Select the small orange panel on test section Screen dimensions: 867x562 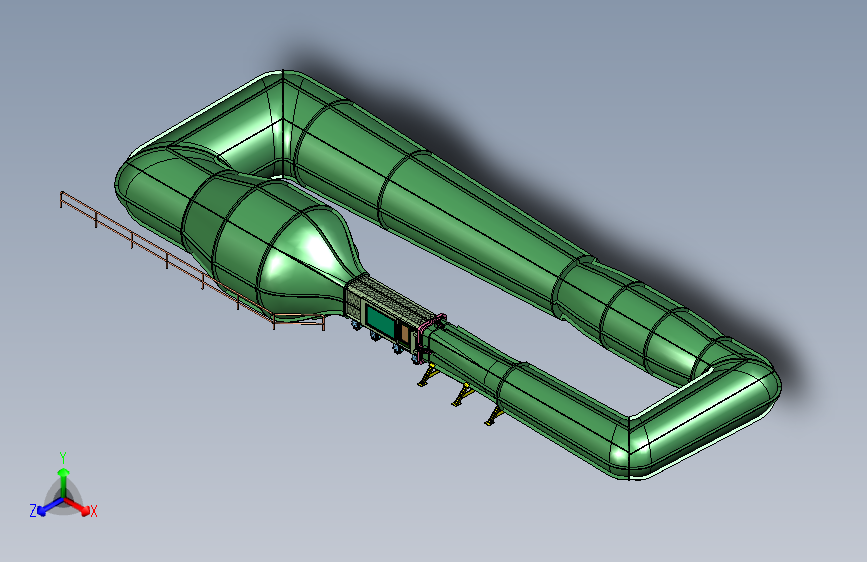point(405,334)
